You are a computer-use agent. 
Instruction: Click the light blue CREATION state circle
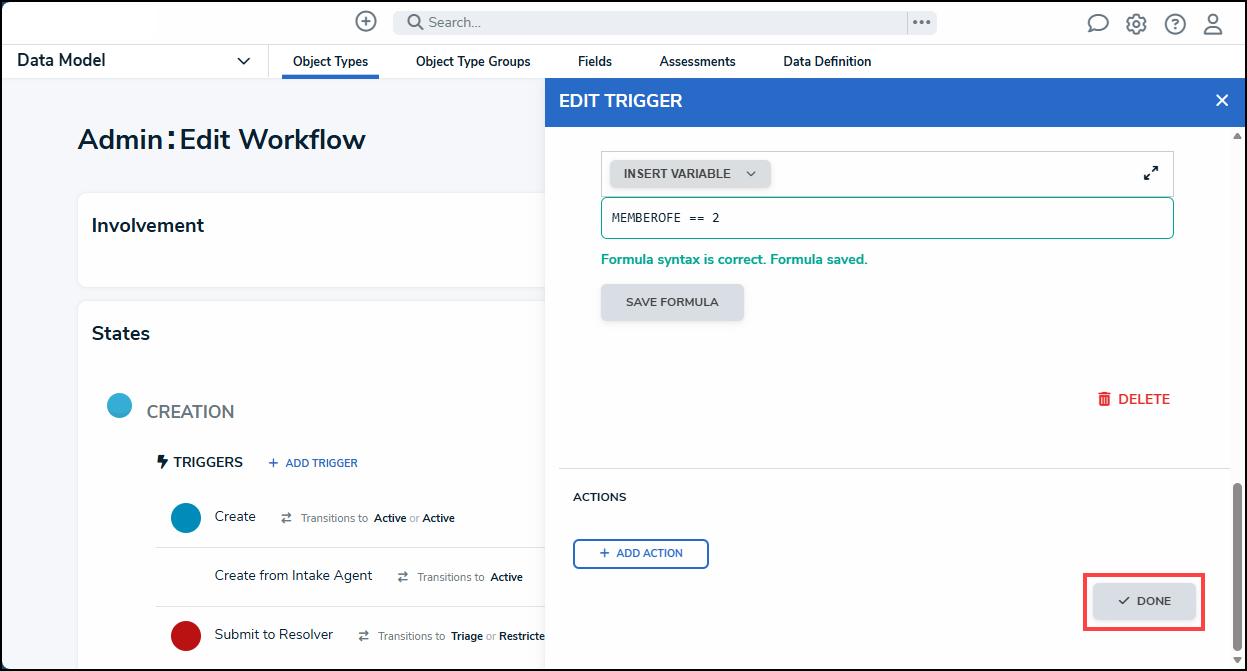click(x=119, y=405)
